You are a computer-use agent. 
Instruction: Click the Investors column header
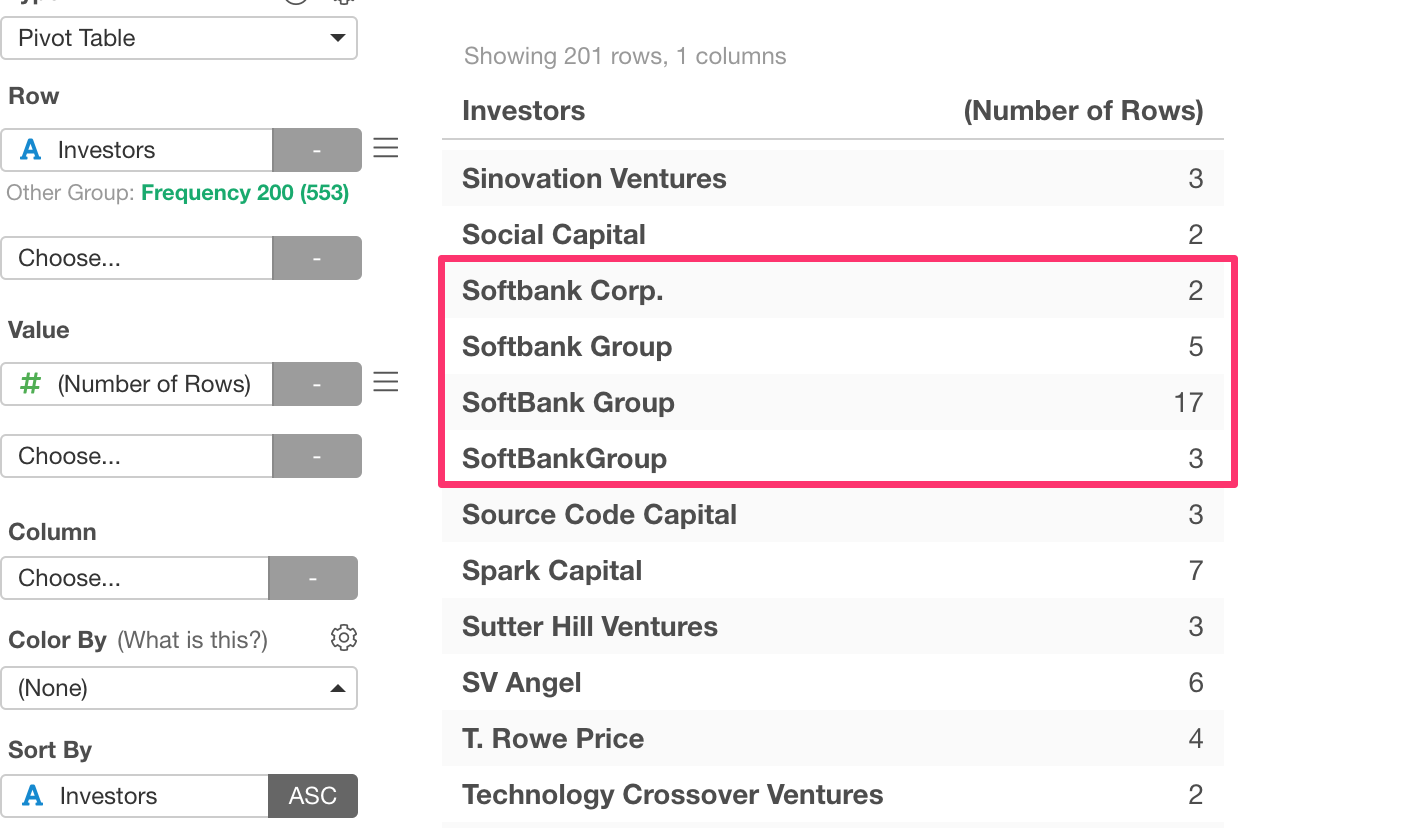(523, 111)
